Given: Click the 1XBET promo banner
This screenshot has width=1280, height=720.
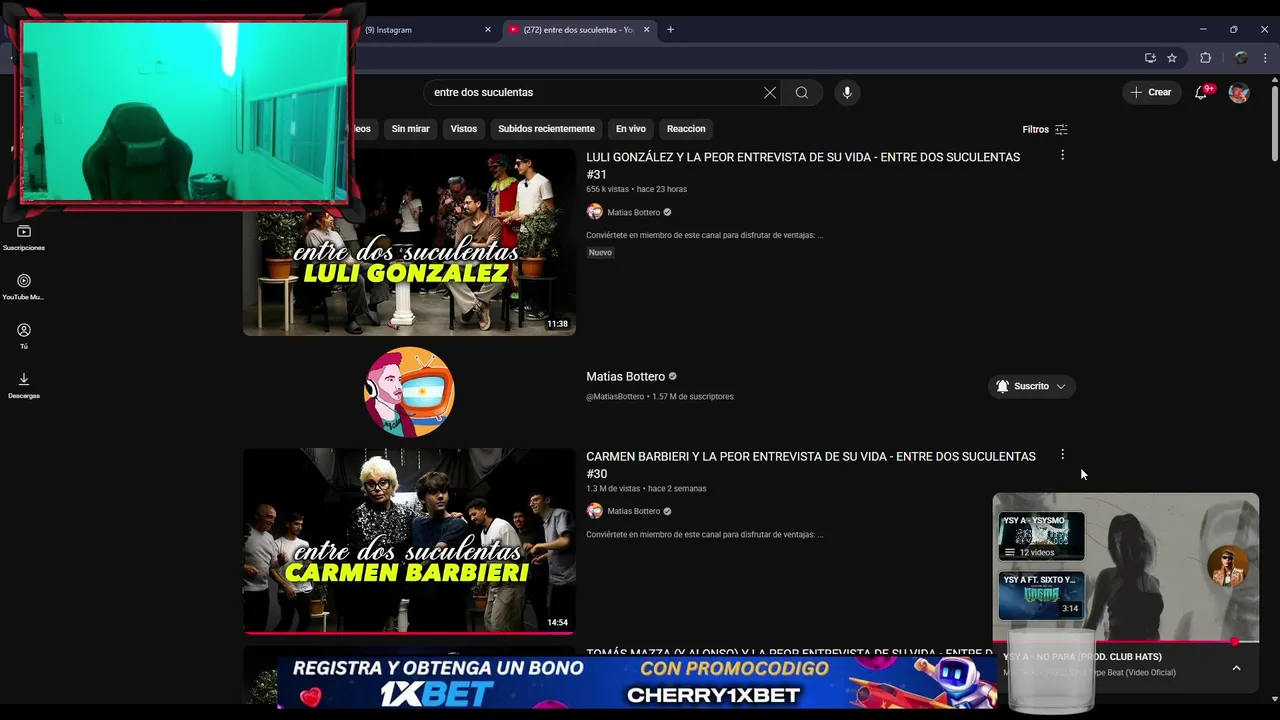Looking at the screenshot, I should [x=637, y=682].
